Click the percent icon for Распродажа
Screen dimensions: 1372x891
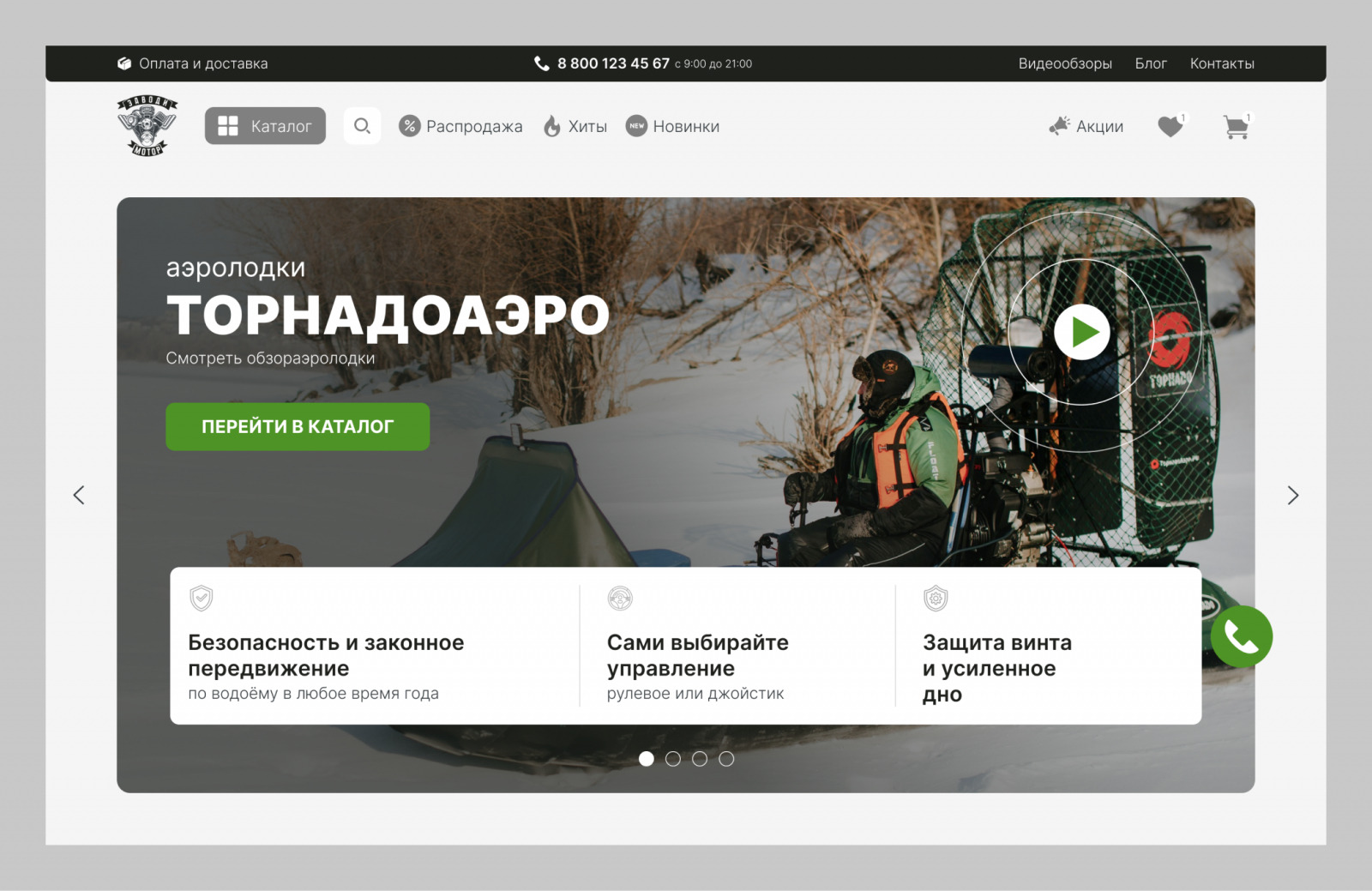point(410,126)
